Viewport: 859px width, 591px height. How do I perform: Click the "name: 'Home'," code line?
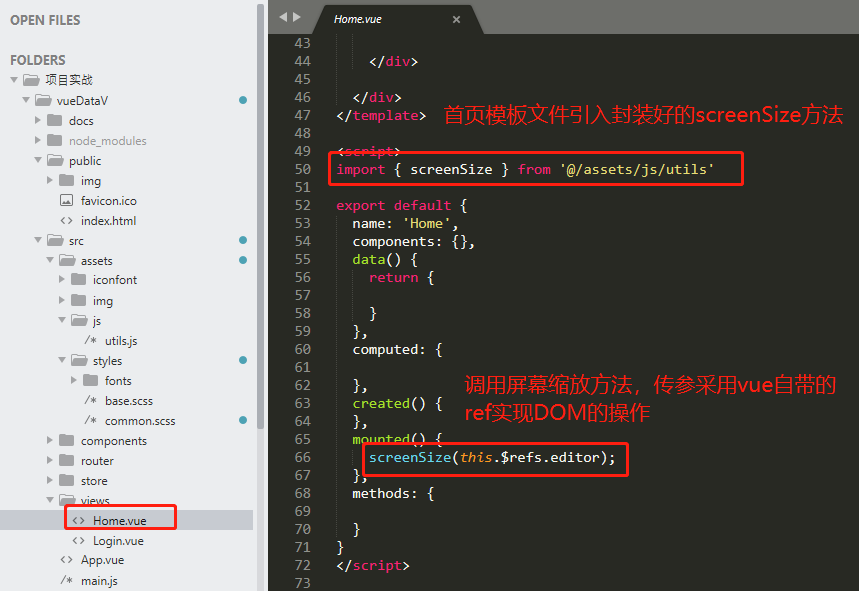pos(405,223)
